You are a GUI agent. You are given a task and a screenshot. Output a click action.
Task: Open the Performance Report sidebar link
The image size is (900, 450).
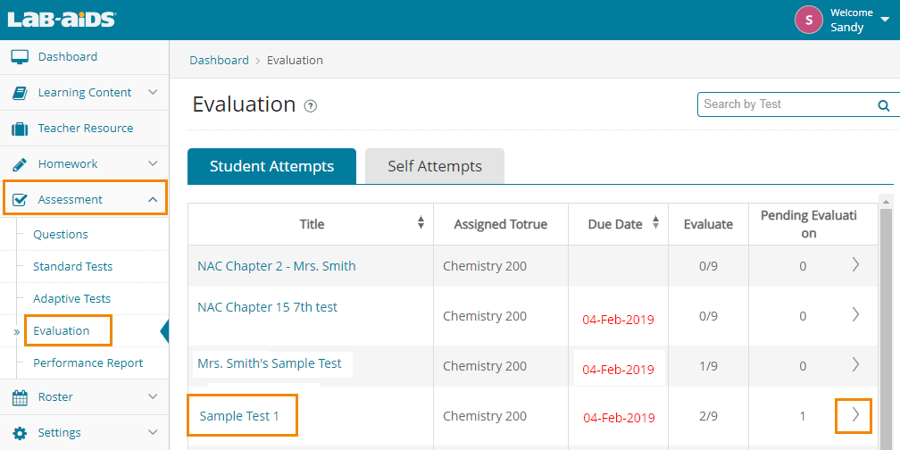[88, 363]
